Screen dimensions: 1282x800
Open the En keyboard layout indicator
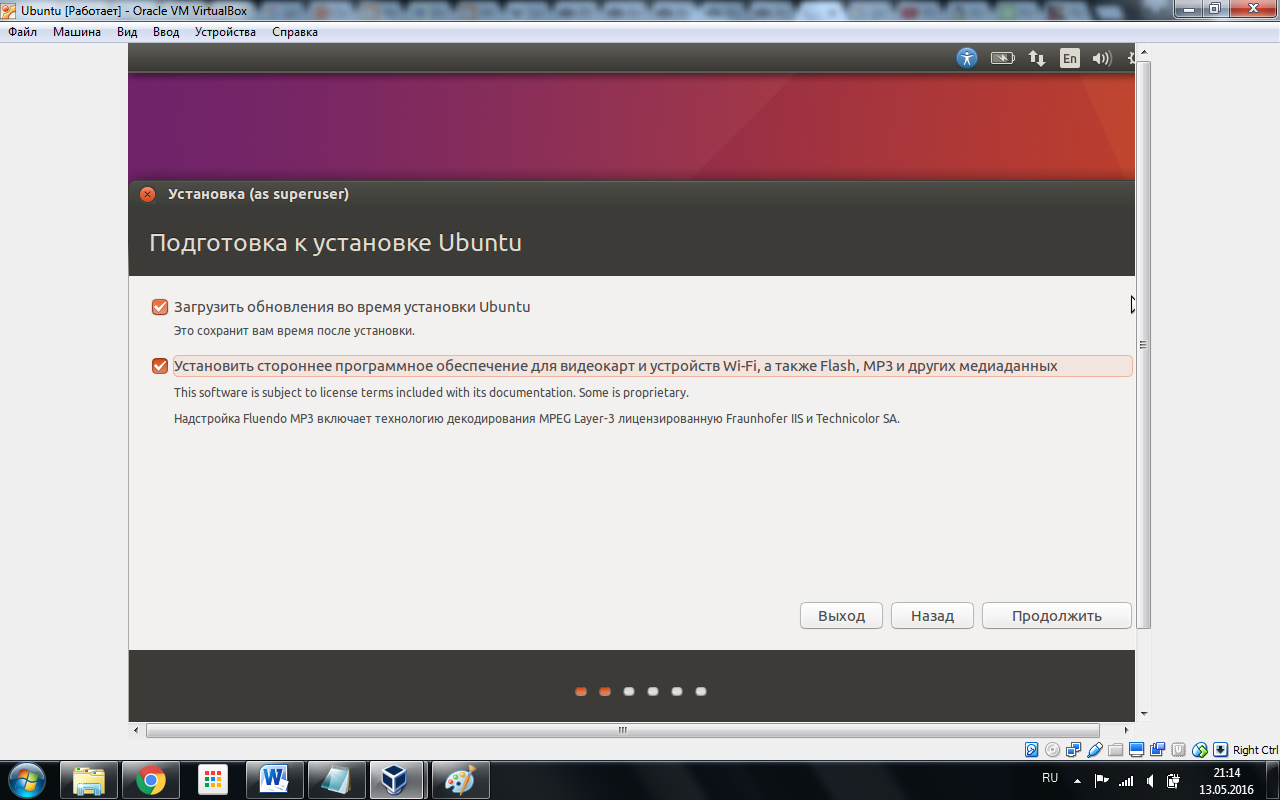pos(1070,58)
